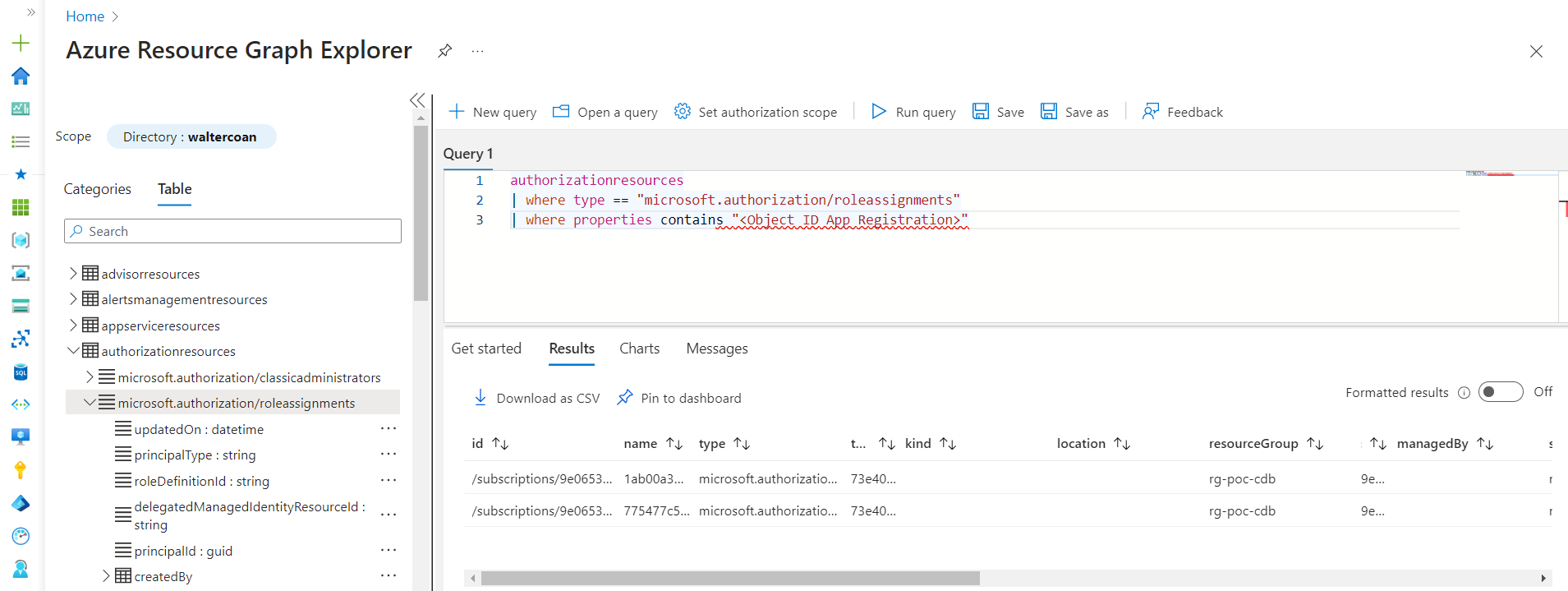Click the Save as button

point(1074,112)
